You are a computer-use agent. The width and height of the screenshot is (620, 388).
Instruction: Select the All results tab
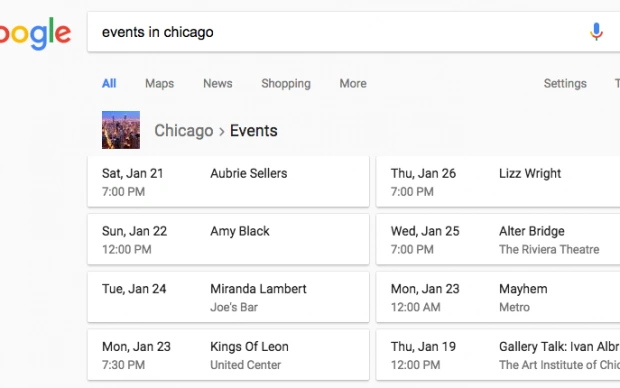(x=109, y=83)
